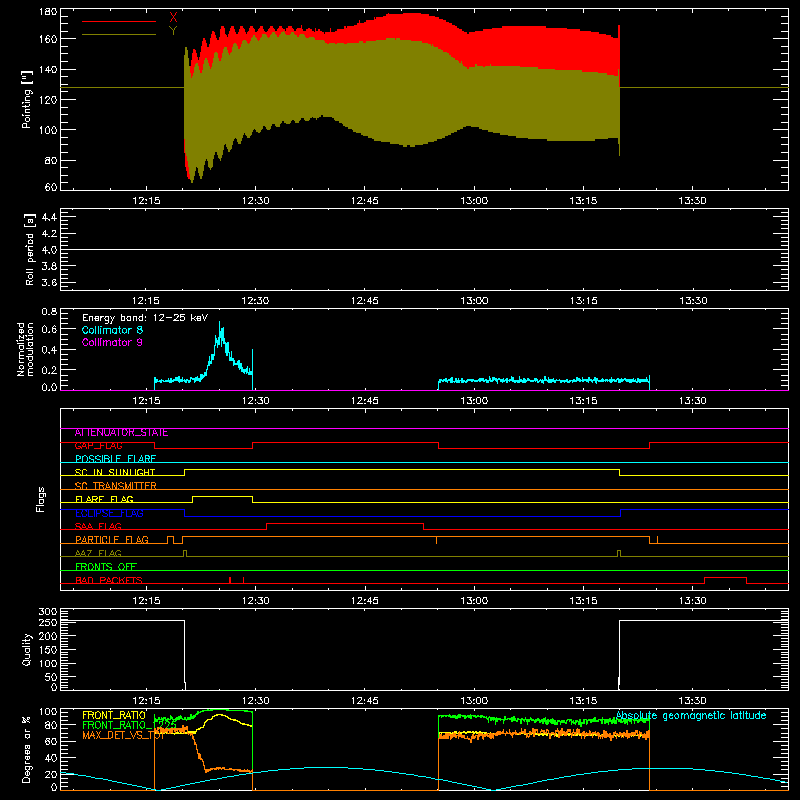Click 13:15 on the modulation plot time axis
This screenshot has width=800, height=800.
pos(583,401)
